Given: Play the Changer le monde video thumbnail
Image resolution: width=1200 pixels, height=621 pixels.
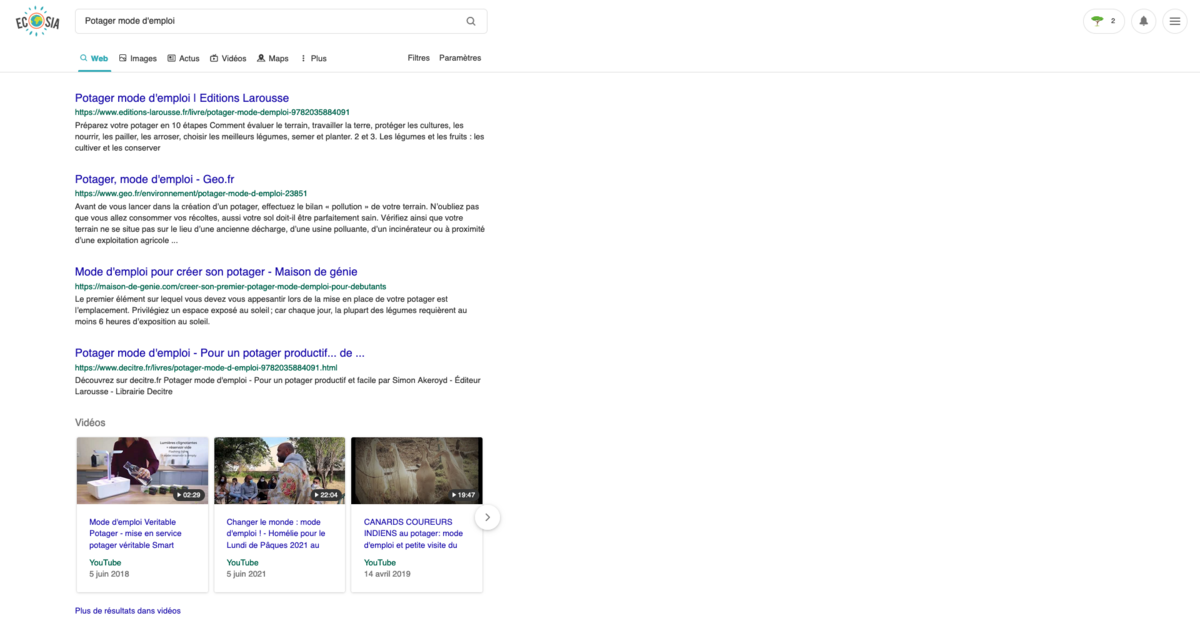Looking at the screenshot, I should pos(280,470).
